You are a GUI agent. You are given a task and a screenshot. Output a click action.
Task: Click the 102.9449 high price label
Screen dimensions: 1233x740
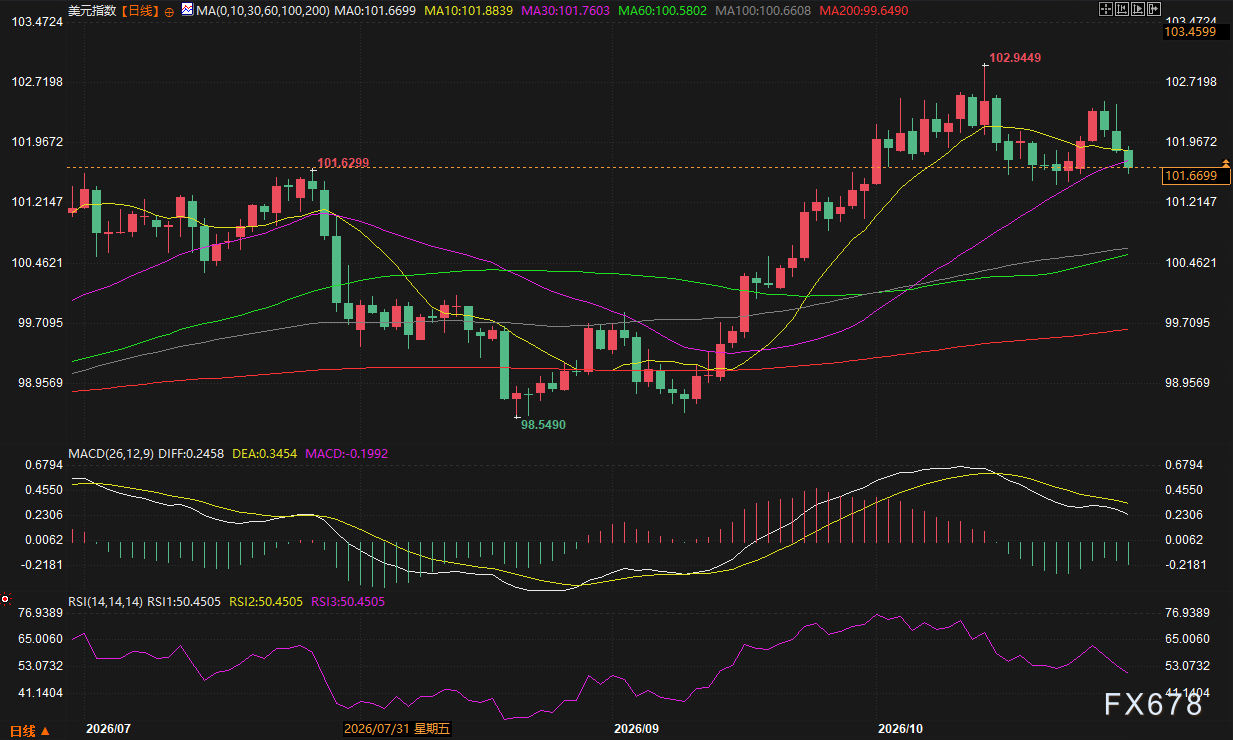(1015, 58)
